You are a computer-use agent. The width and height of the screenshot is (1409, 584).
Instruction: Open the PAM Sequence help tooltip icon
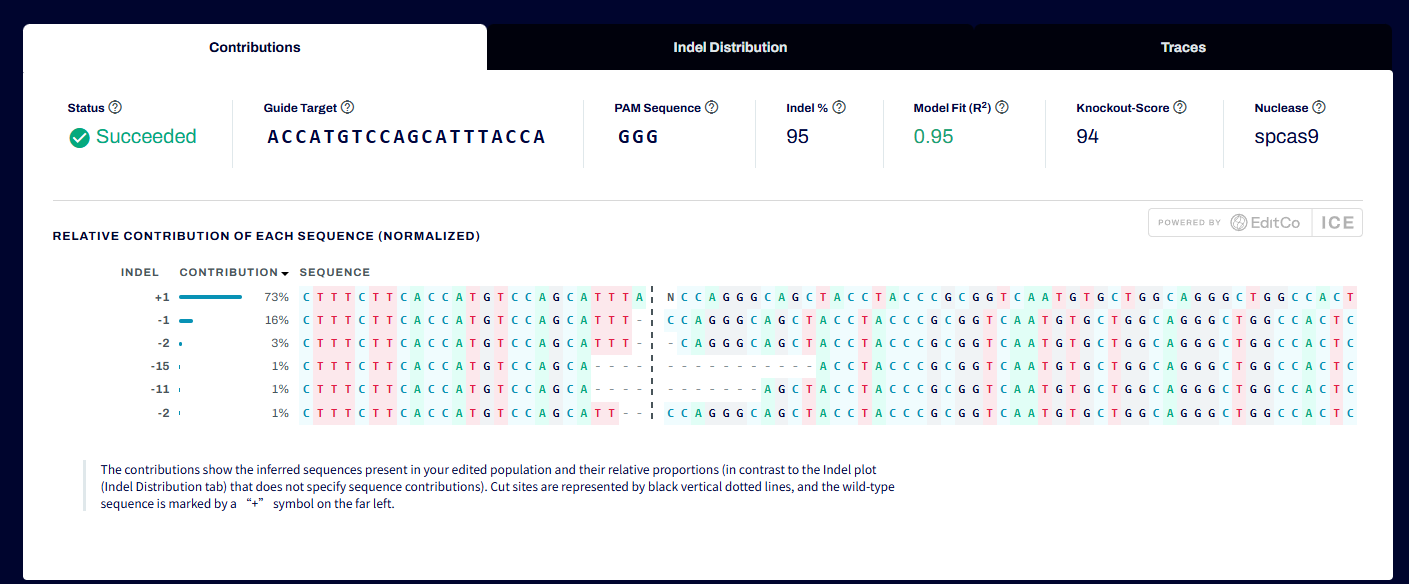click(x=711, y=108)
